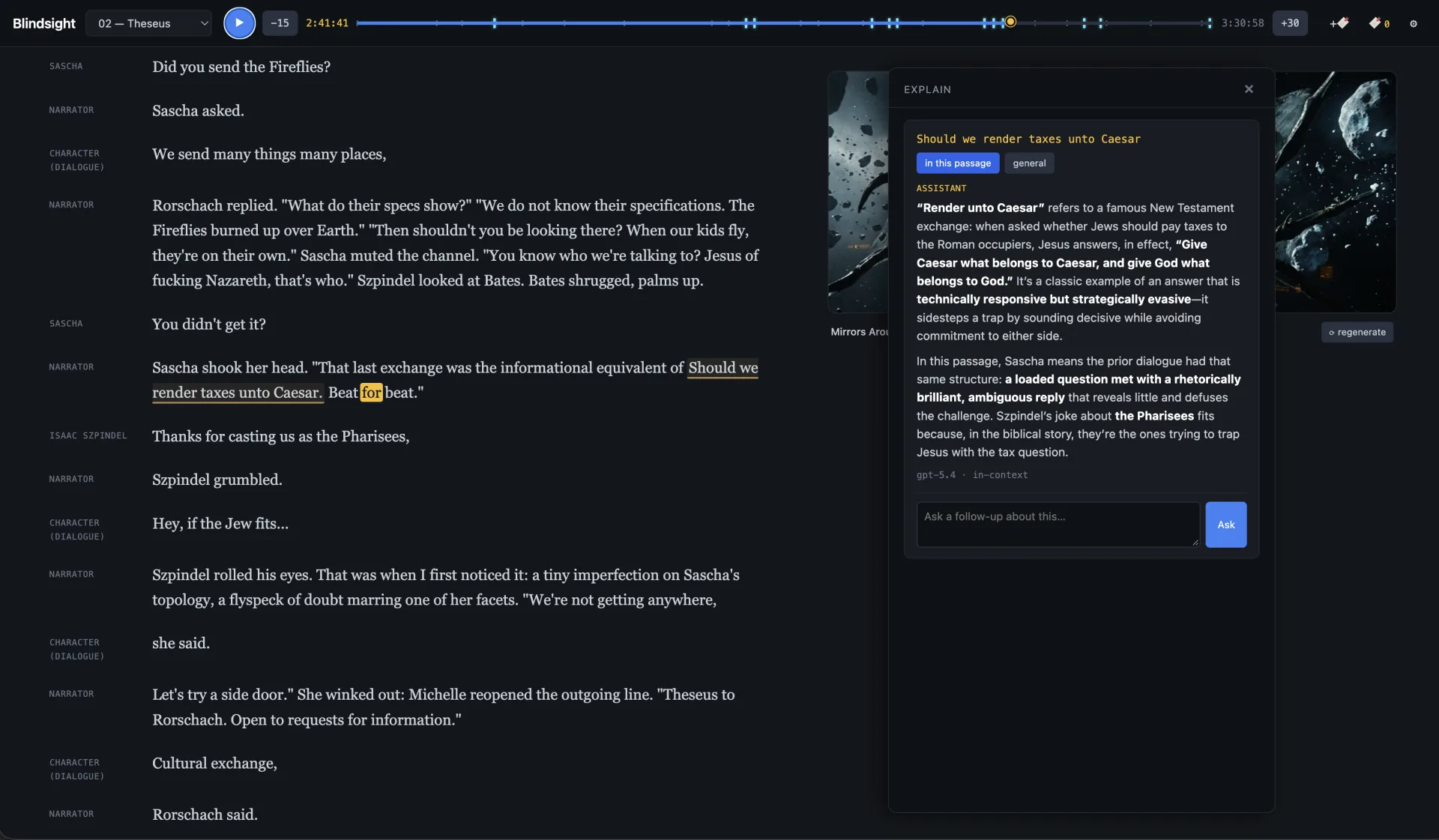The width and height of the screenshot is (1439, 840).
Task: Click the line 'Thanks for casting us as the Pharisees,'
Action: point(281,436)
